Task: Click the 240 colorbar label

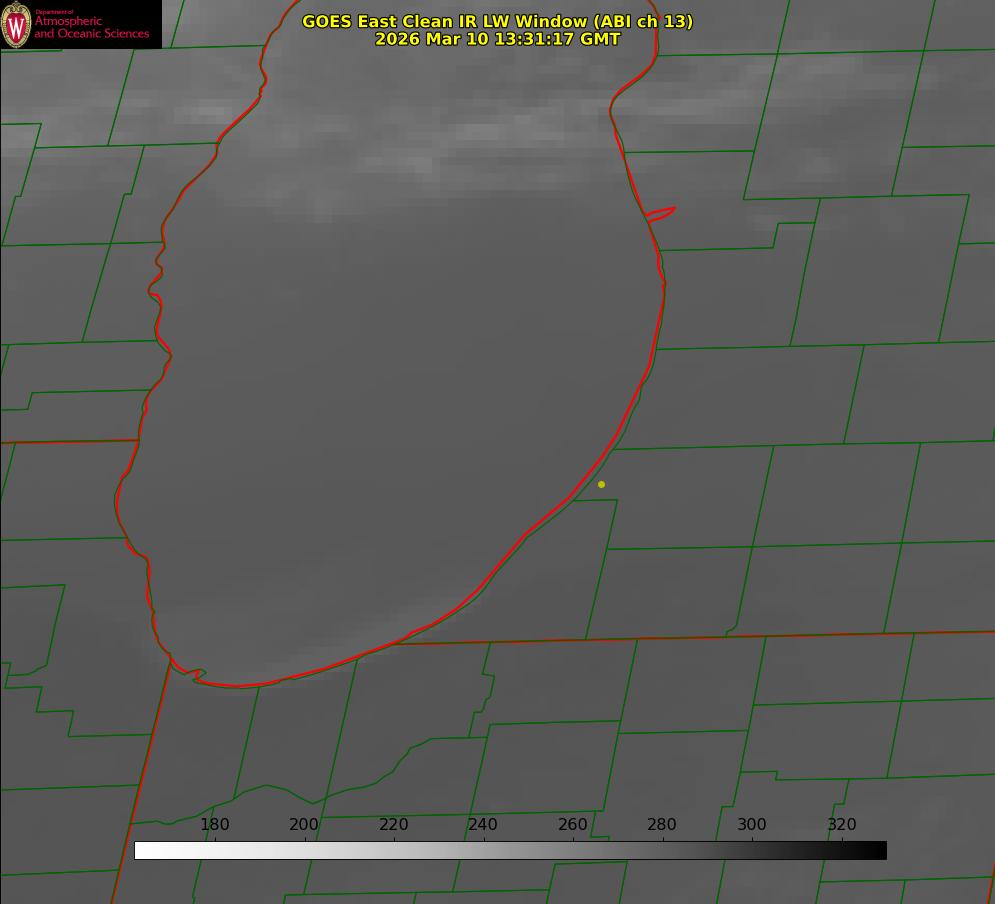Action: [x=483, y=824]
